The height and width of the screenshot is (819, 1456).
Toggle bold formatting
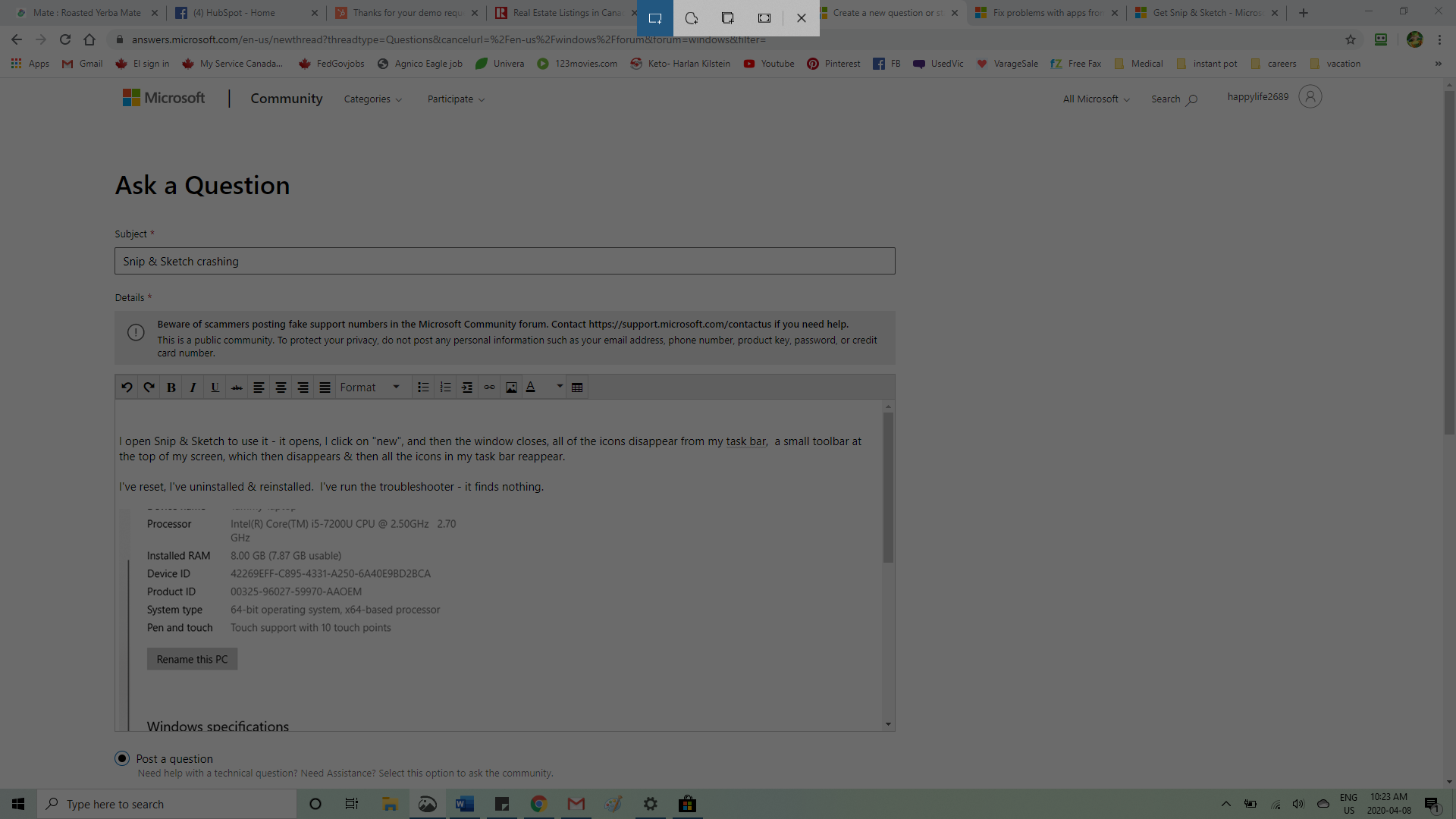click(171, 387)
